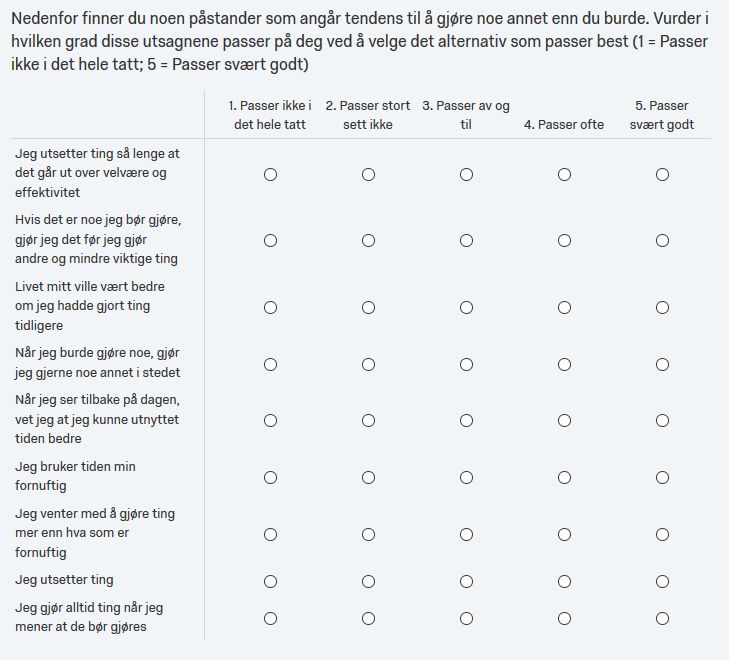Click the statement 'Jeg bruker tiden min fornuftig'
The width and height of the screenshot is (729, 660).
[75, 476]
